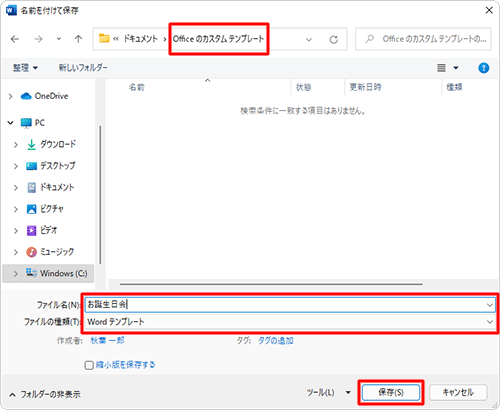The image size is (500, 410).
Task: Collapse the PC tree node
Action: pos(10,123)
